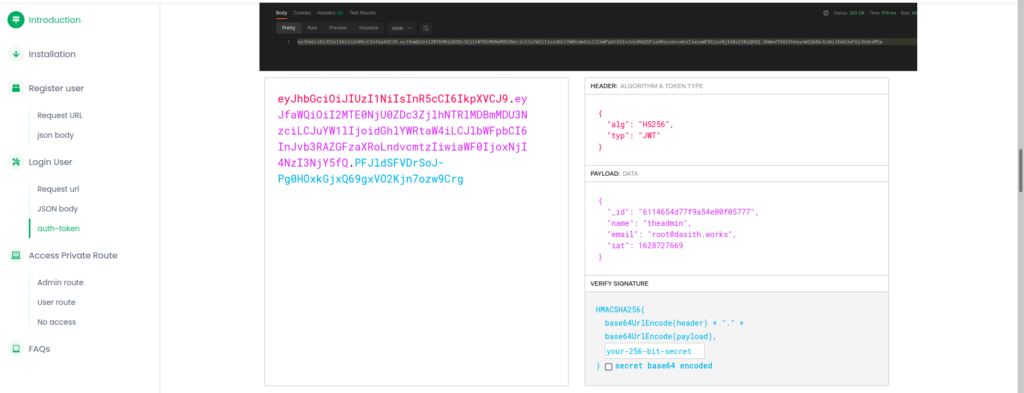Click the Login User tools icon
The height and width of the screenshot is (393, 1024).
click(x=16, y=162)
